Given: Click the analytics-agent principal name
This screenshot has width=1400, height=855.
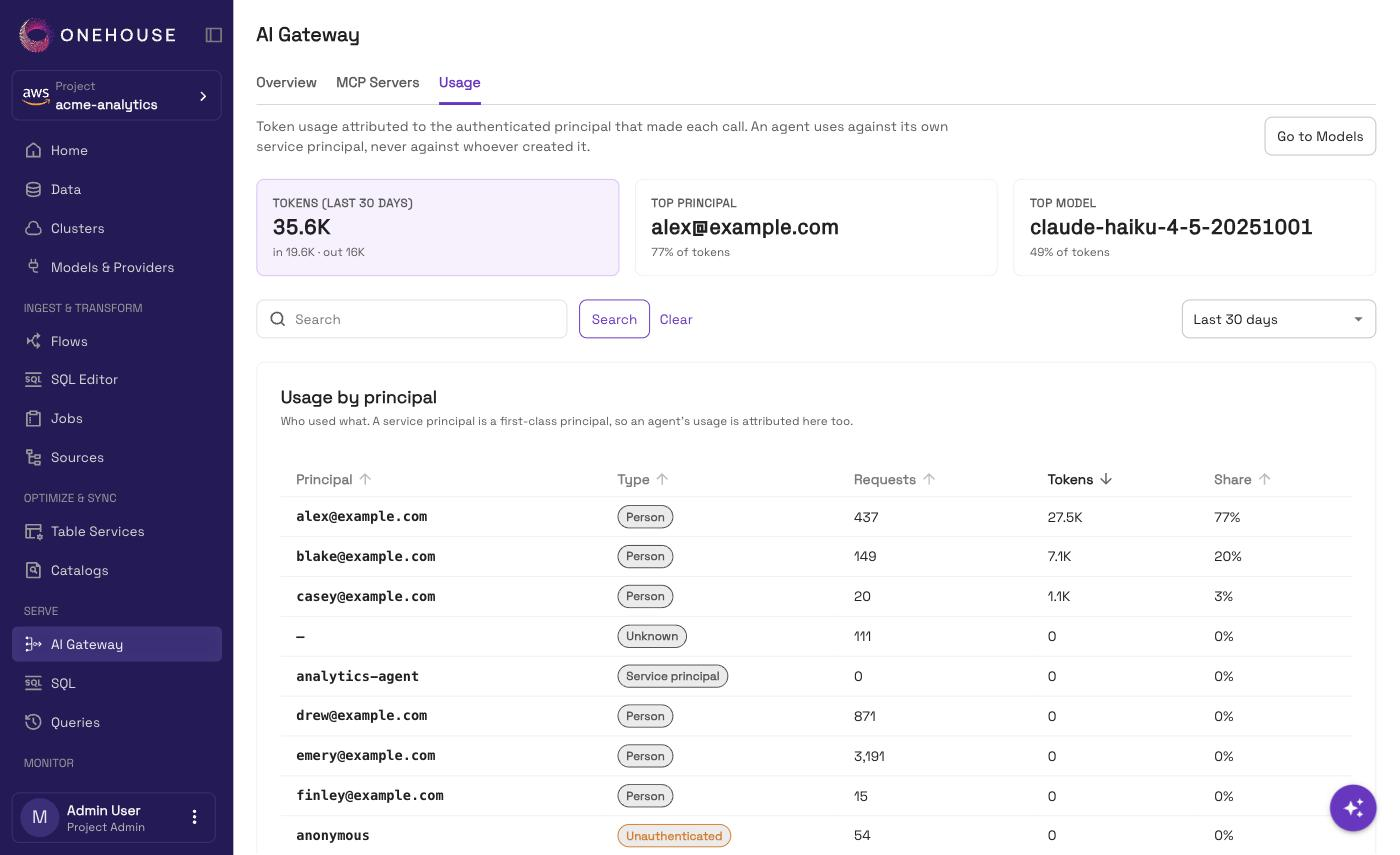Looking at the screenshot, I should [x=358, y=676].
